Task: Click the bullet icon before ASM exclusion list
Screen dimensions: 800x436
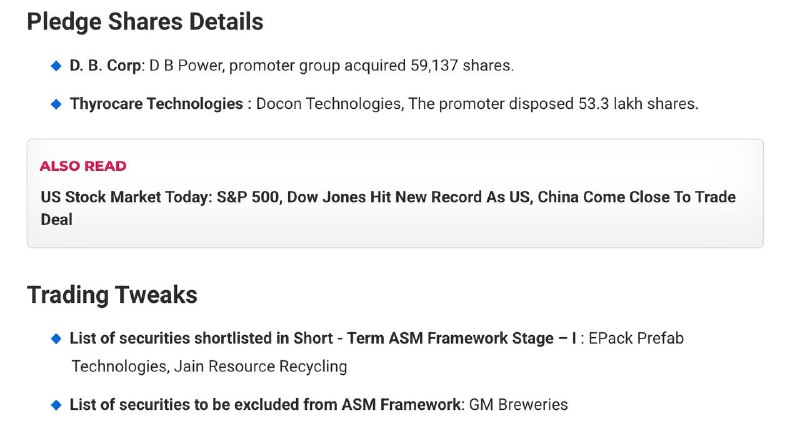Action: tap(56, 405)
